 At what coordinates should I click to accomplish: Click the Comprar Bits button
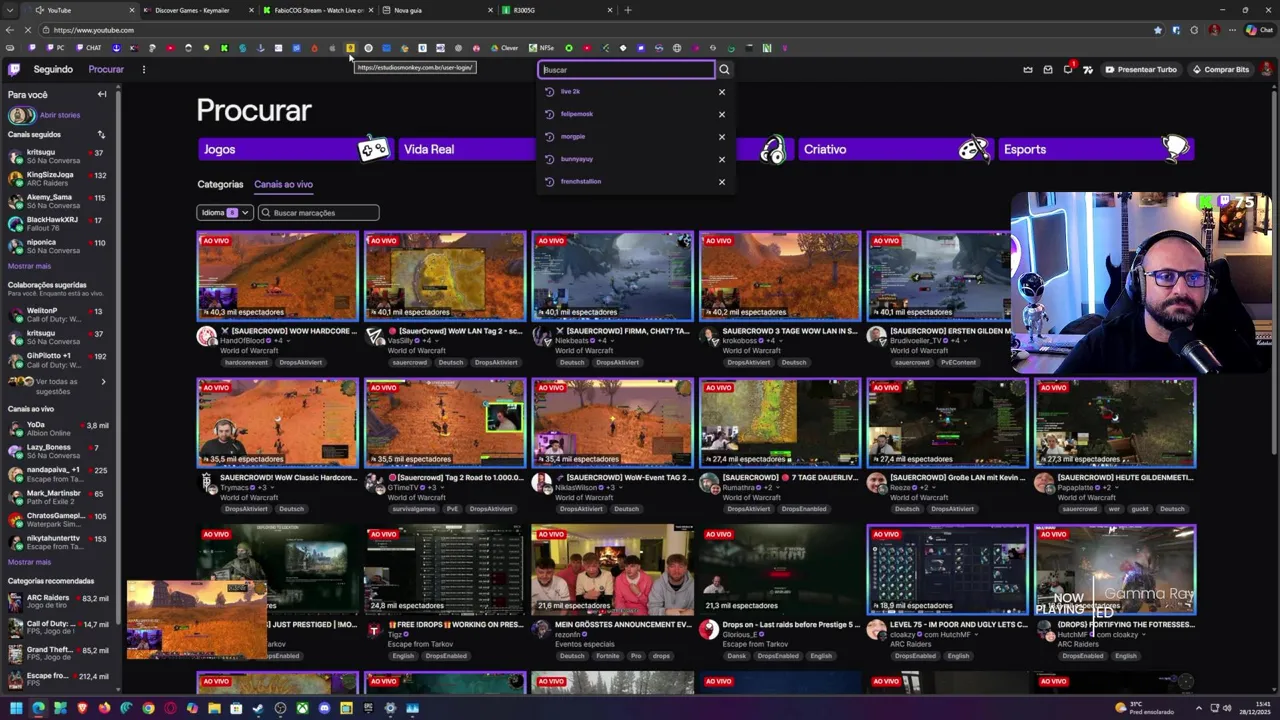pyautogui.click(x=1220, y=70)
